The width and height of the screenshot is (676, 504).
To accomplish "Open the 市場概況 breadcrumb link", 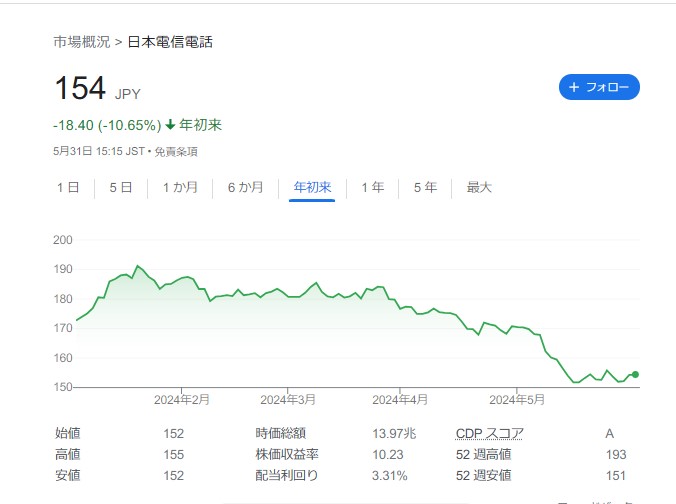I will (x=82, y=42).
